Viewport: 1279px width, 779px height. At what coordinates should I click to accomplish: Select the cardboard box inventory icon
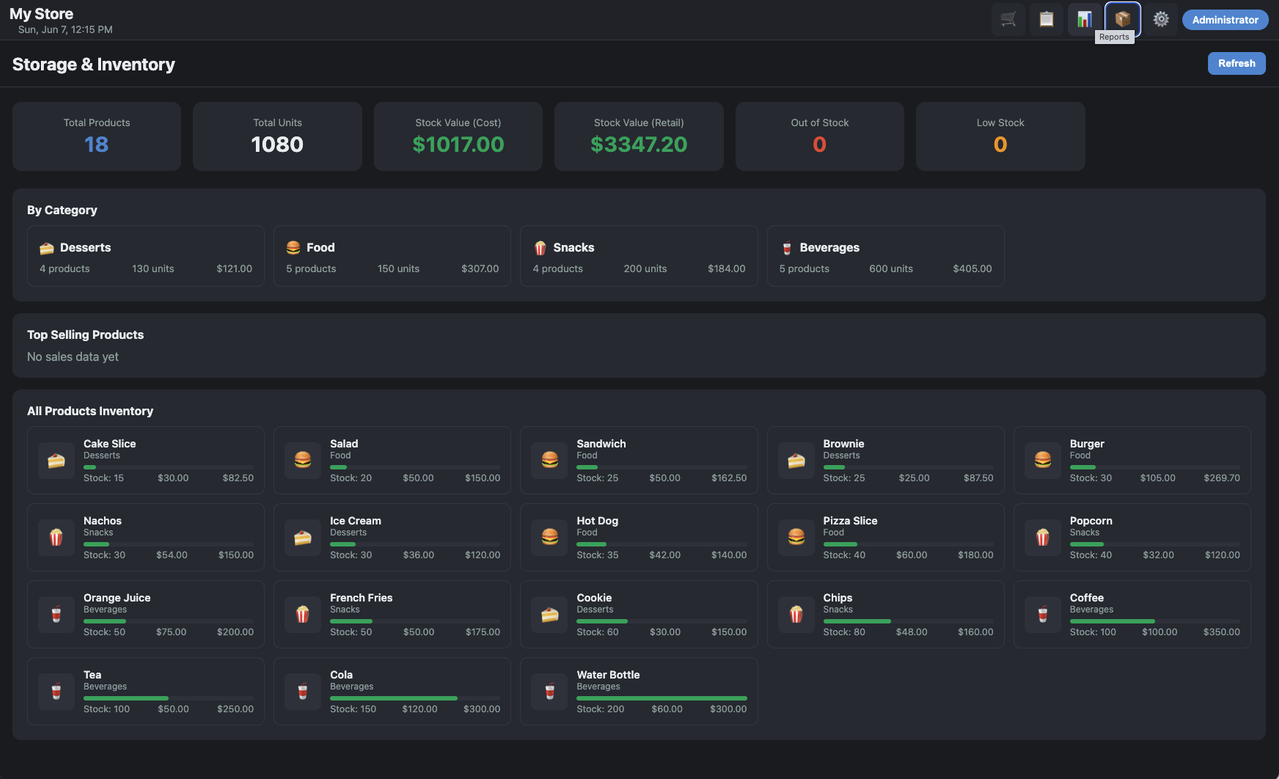[x=1122, y=19]
